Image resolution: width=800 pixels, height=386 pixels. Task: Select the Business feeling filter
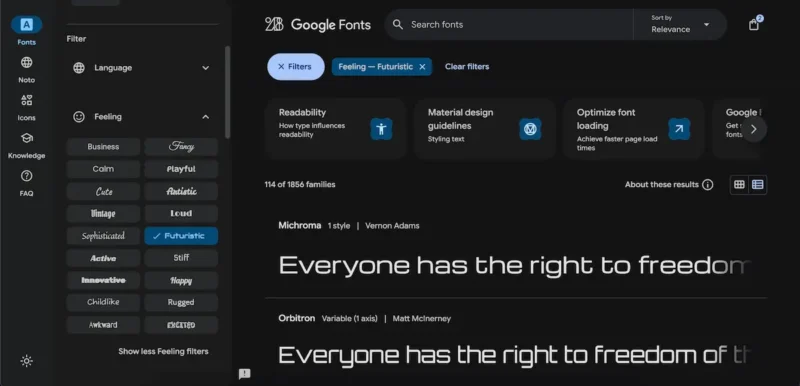[103, 147]
